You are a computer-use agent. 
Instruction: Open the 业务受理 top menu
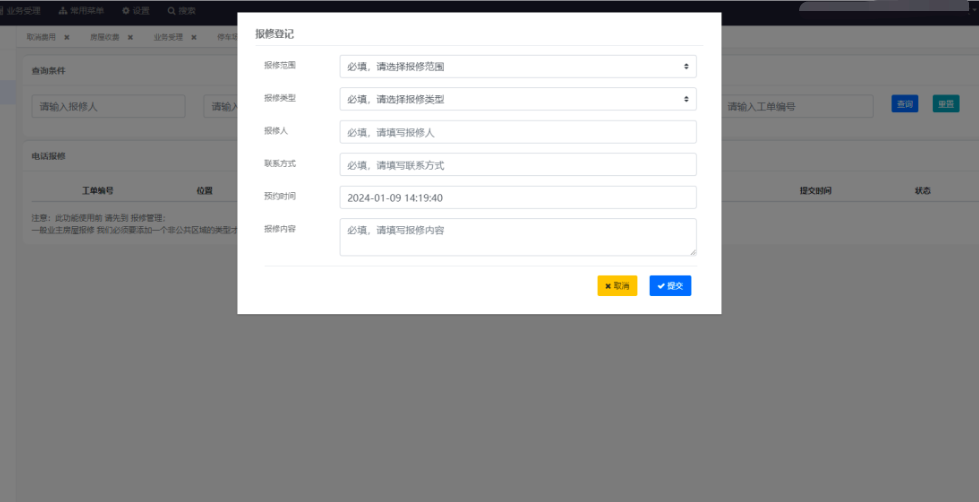tap(24, 10)
